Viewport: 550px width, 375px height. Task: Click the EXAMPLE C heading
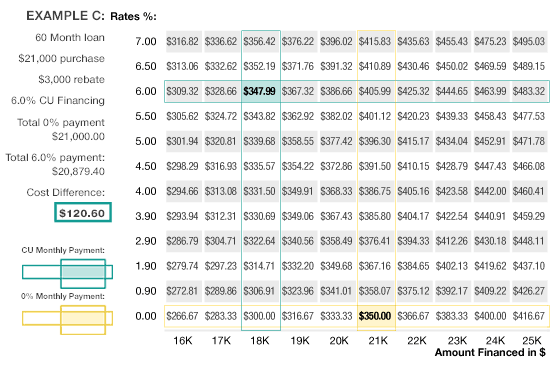click(x=65, y=16)
